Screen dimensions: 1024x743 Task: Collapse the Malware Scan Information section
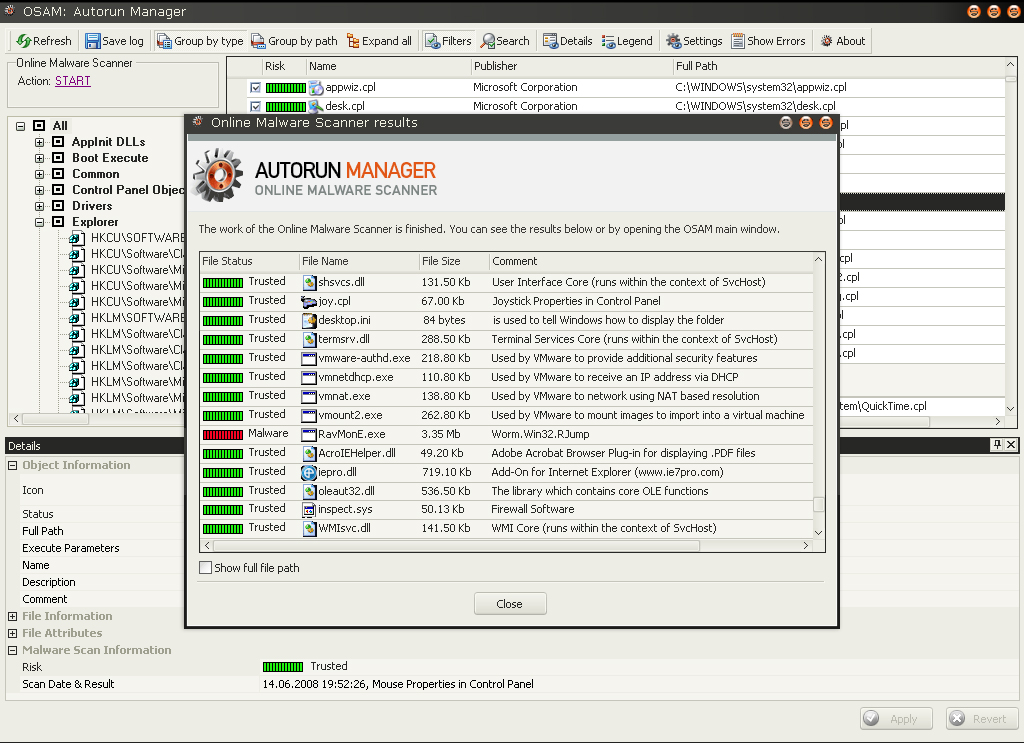[12, 650]
